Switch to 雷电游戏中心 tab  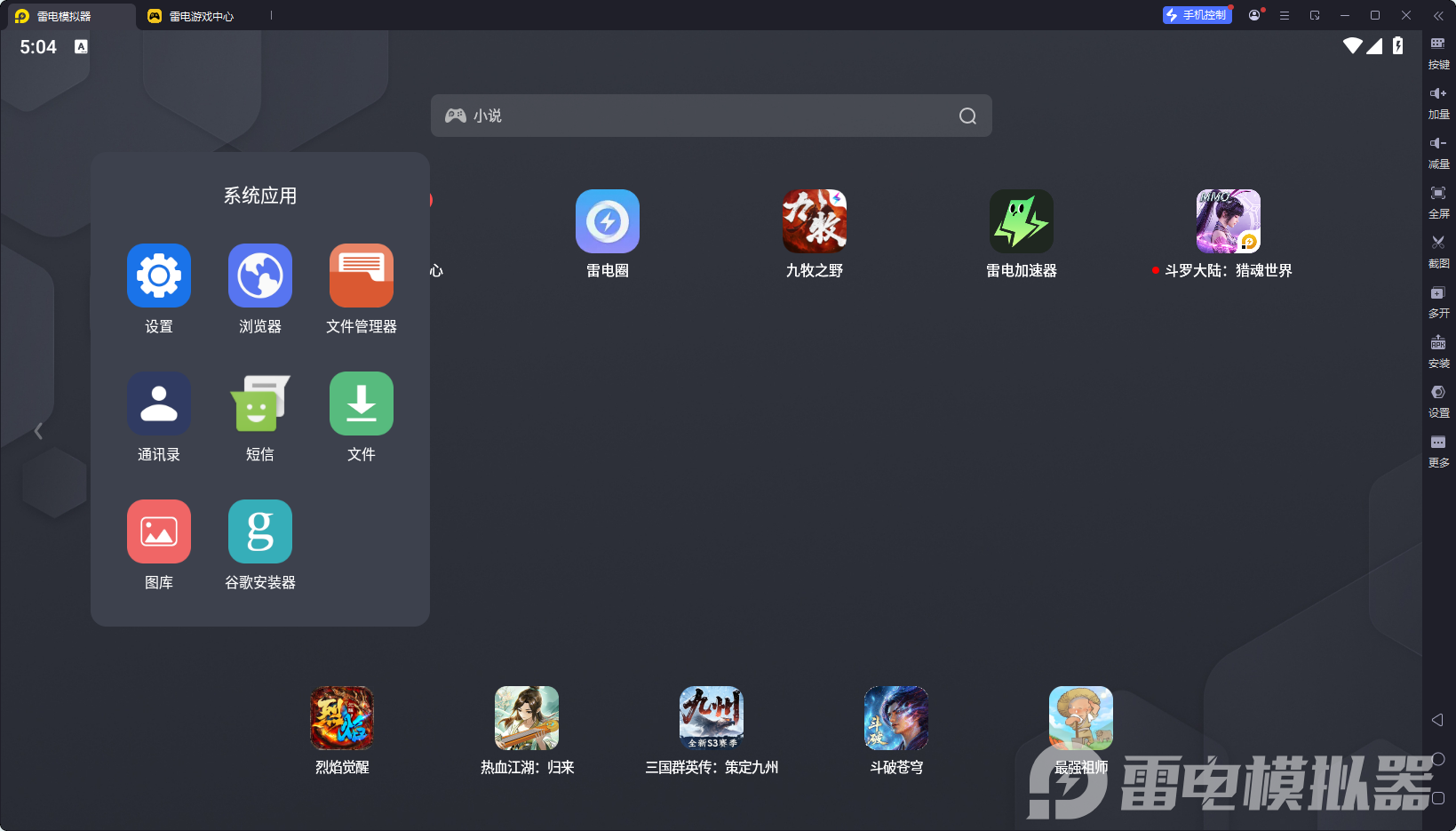[x=202, y=16]
